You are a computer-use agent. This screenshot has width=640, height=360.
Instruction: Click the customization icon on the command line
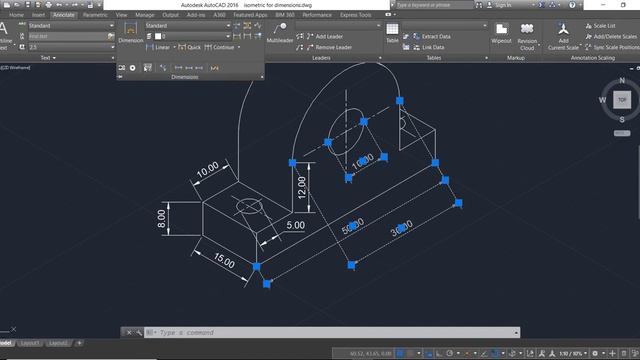point(139,333)
